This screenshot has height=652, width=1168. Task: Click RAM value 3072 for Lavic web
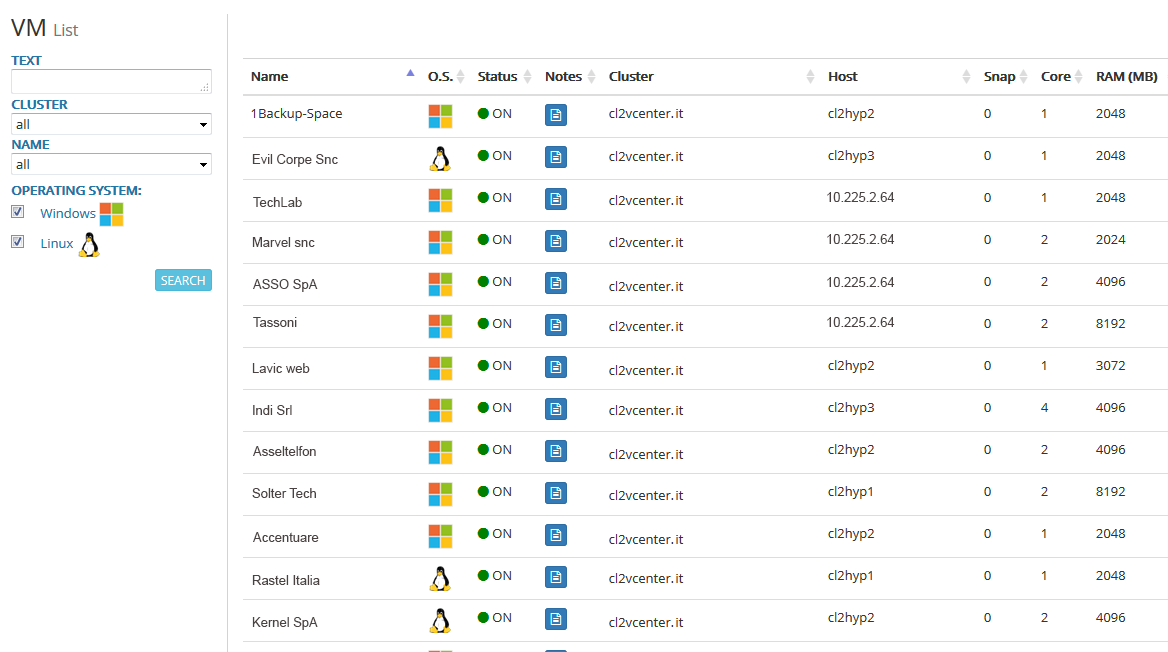[x=1111, y=366]
